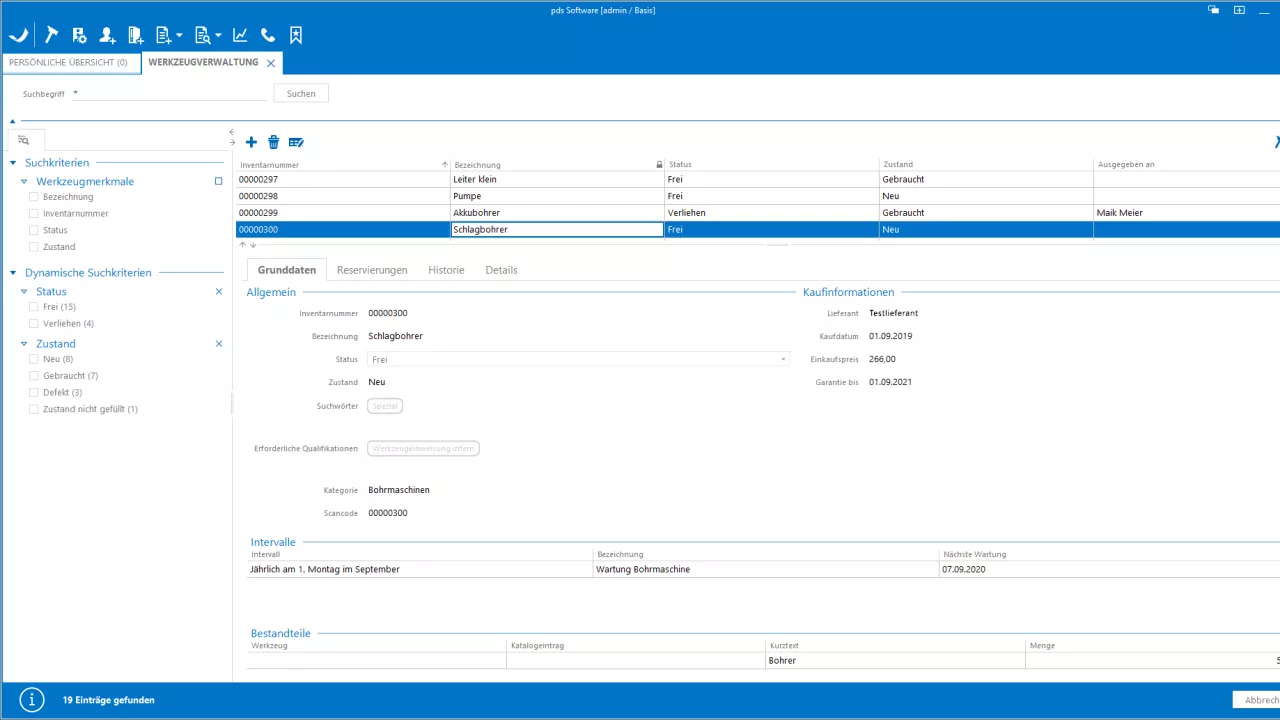Collapse the Dynamische Suchkriterien group
Image resolution: width=1280 pixels, height=720 pixels.
pyautogui.click(x=13, y=272)
